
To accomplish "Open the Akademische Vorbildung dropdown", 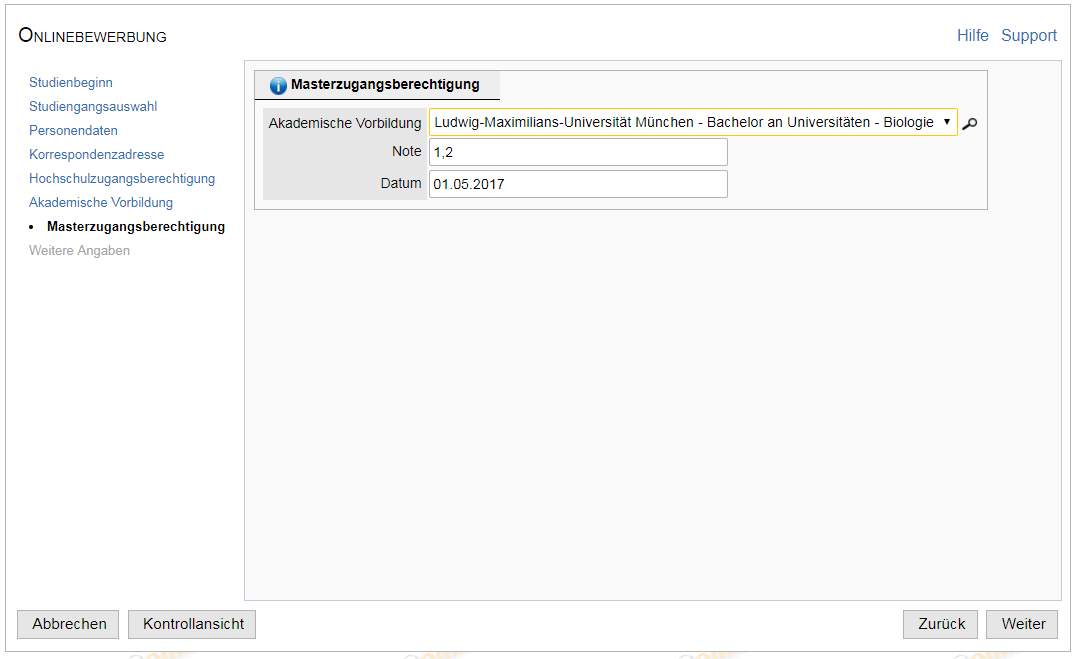I will (x=692, y=122).
